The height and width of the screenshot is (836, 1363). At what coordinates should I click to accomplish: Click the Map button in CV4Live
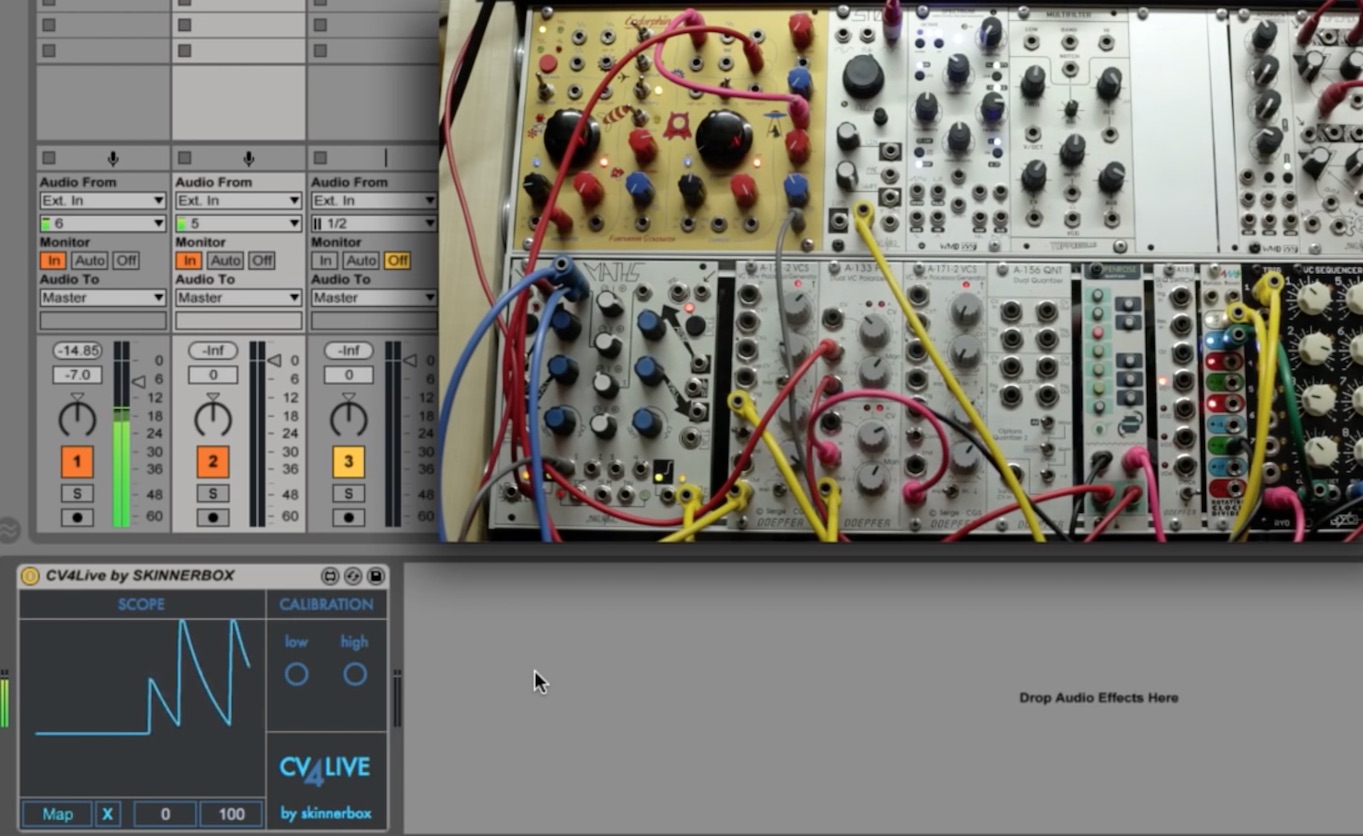(57, 814)
